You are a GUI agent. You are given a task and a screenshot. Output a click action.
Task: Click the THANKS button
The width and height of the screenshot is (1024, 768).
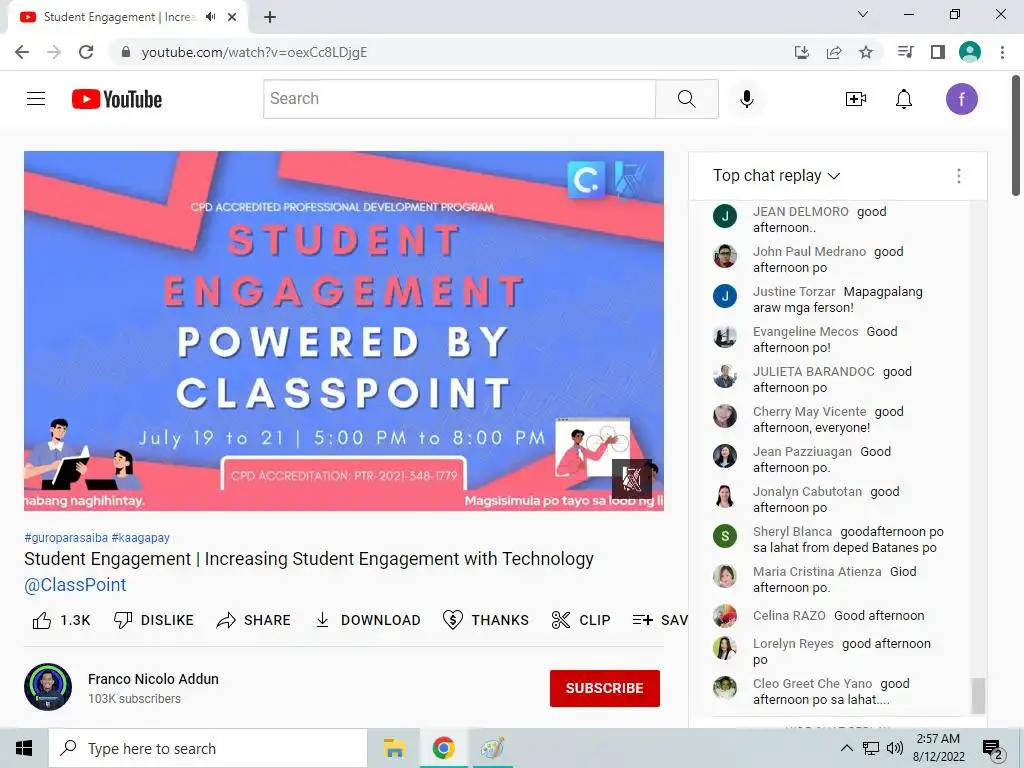point(485,620)
